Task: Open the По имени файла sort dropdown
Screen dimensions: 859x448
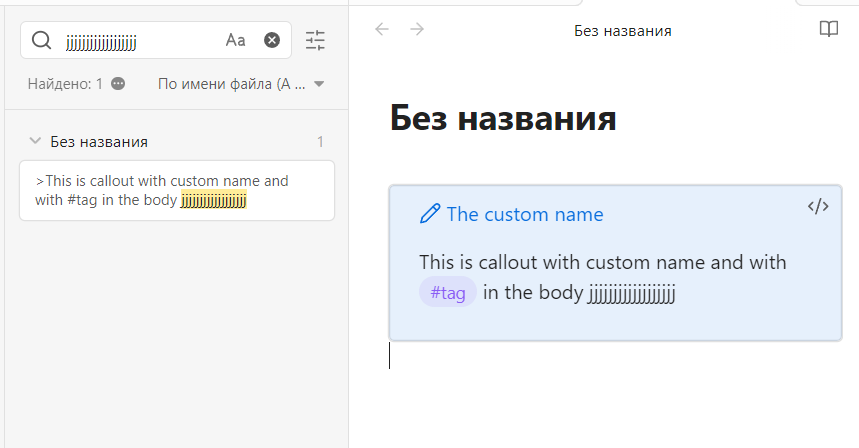Action: 241,84
